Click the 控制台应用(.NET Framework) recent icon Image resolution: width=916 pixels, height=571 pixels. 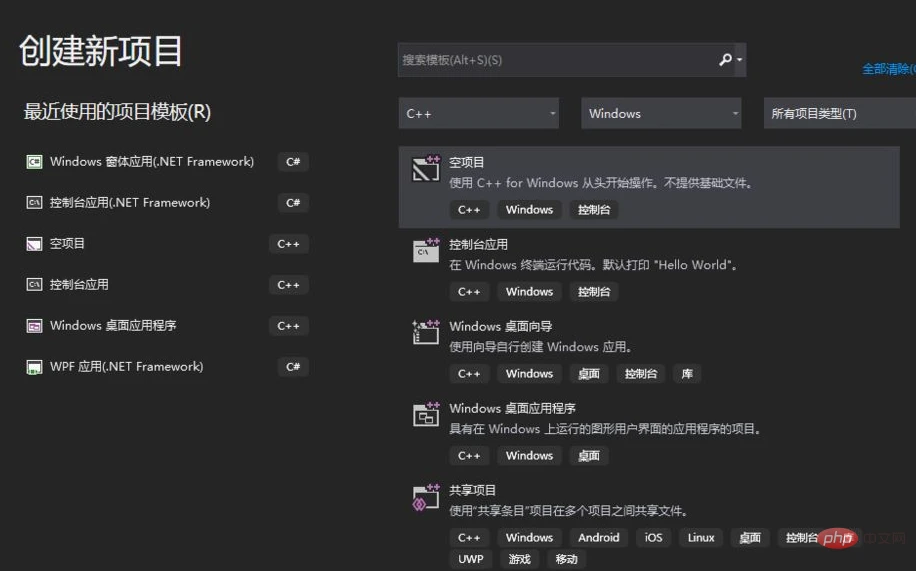(x=34, y=203)
